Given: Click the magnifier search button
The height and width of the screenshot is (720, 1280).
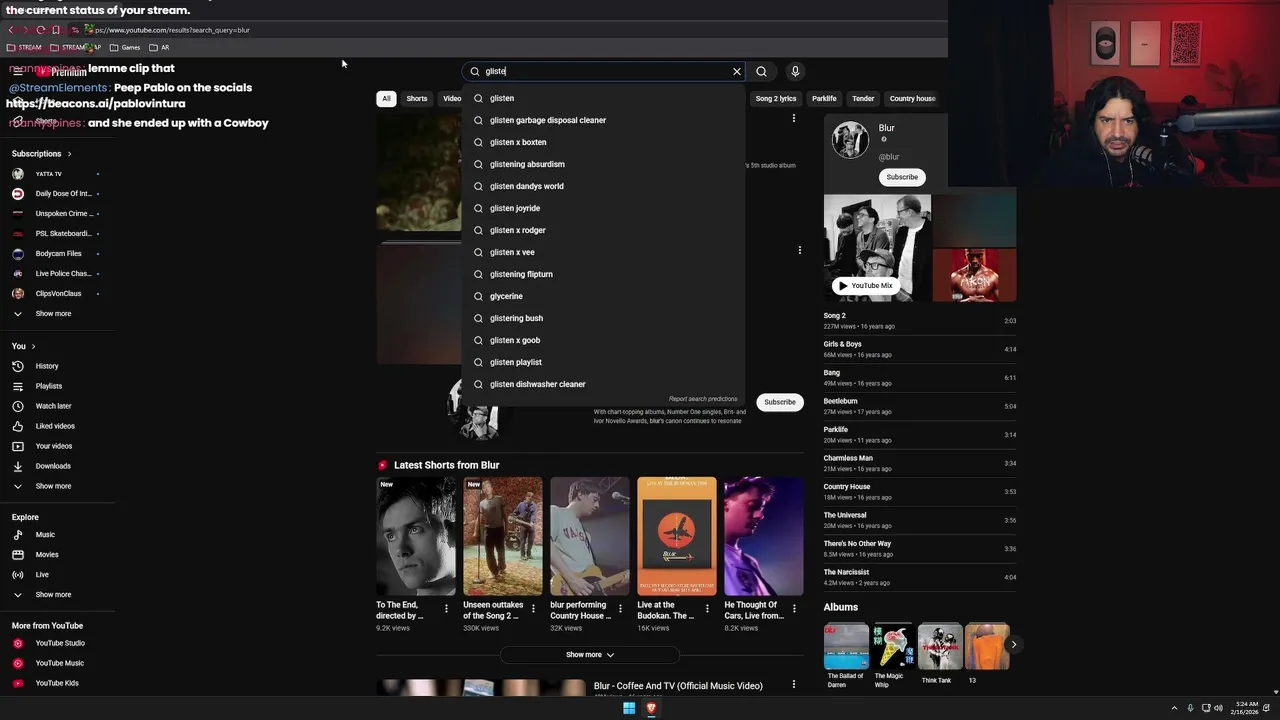Looking at the screenshot, I should [761, 71].
